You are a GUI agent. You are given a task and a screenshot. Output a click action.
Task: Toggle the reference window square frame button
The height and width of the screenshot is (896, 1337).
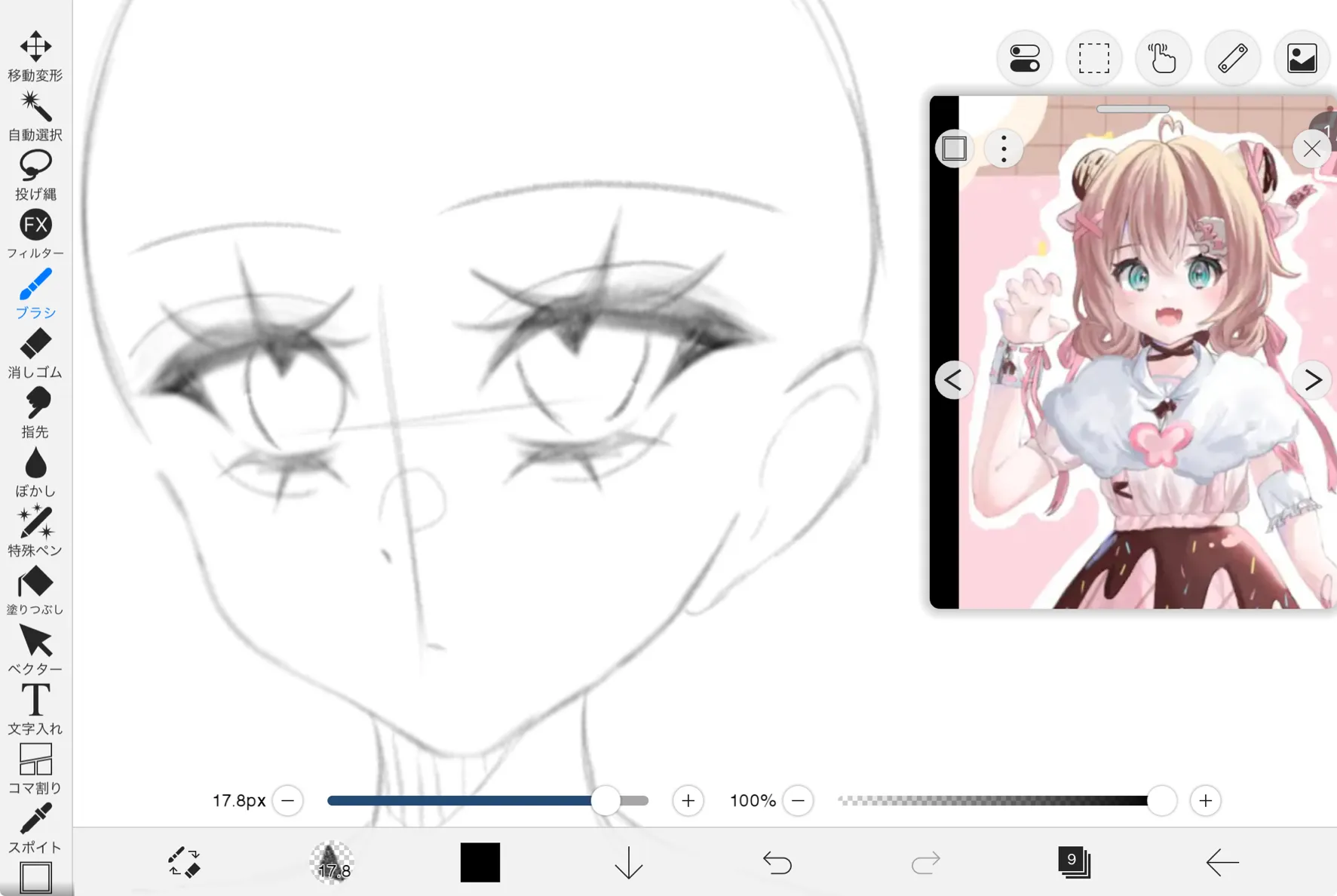954,149
